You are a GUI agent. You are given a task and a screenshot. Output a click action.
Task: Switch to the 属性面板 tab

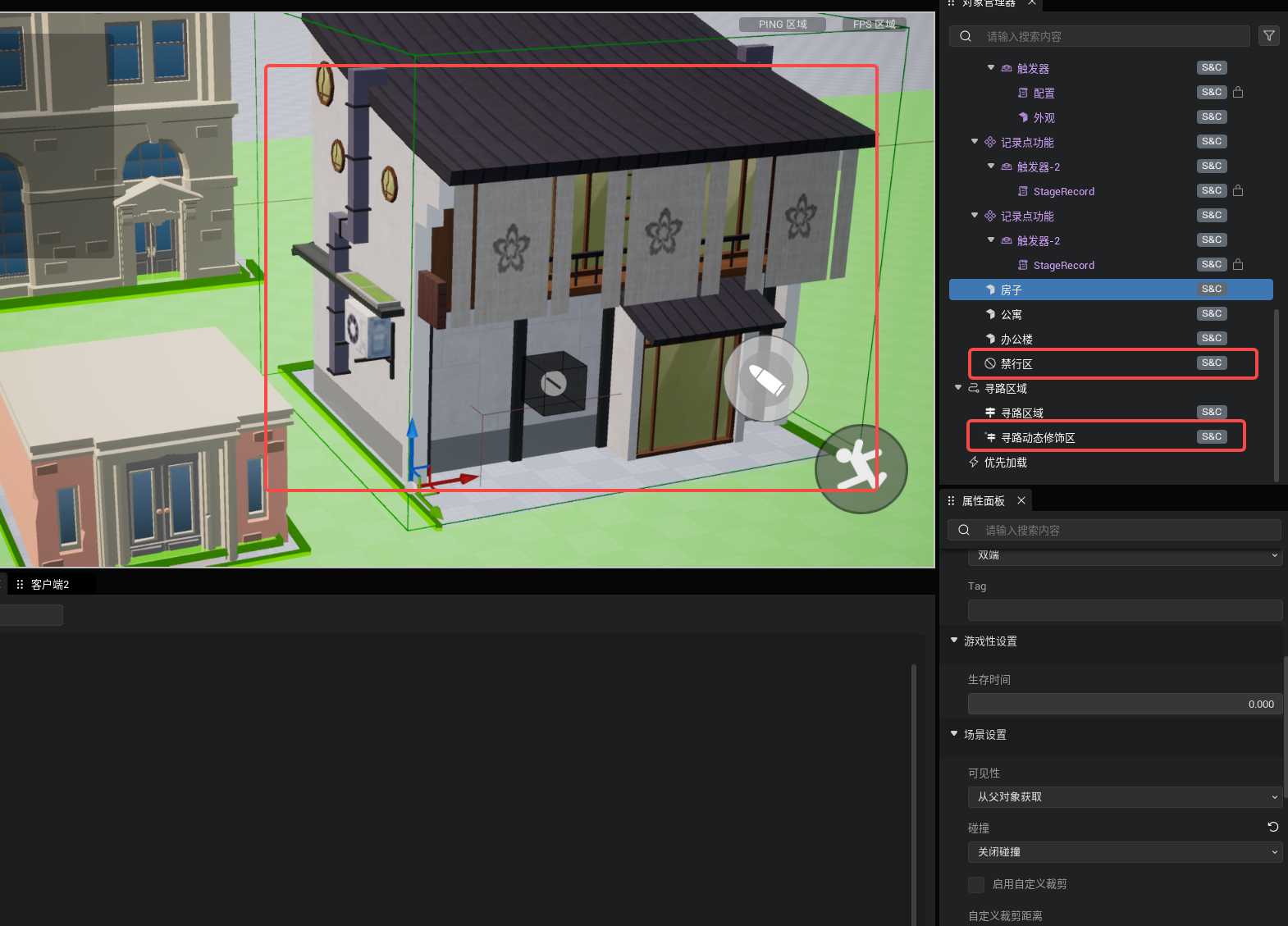tap(983, 500)
